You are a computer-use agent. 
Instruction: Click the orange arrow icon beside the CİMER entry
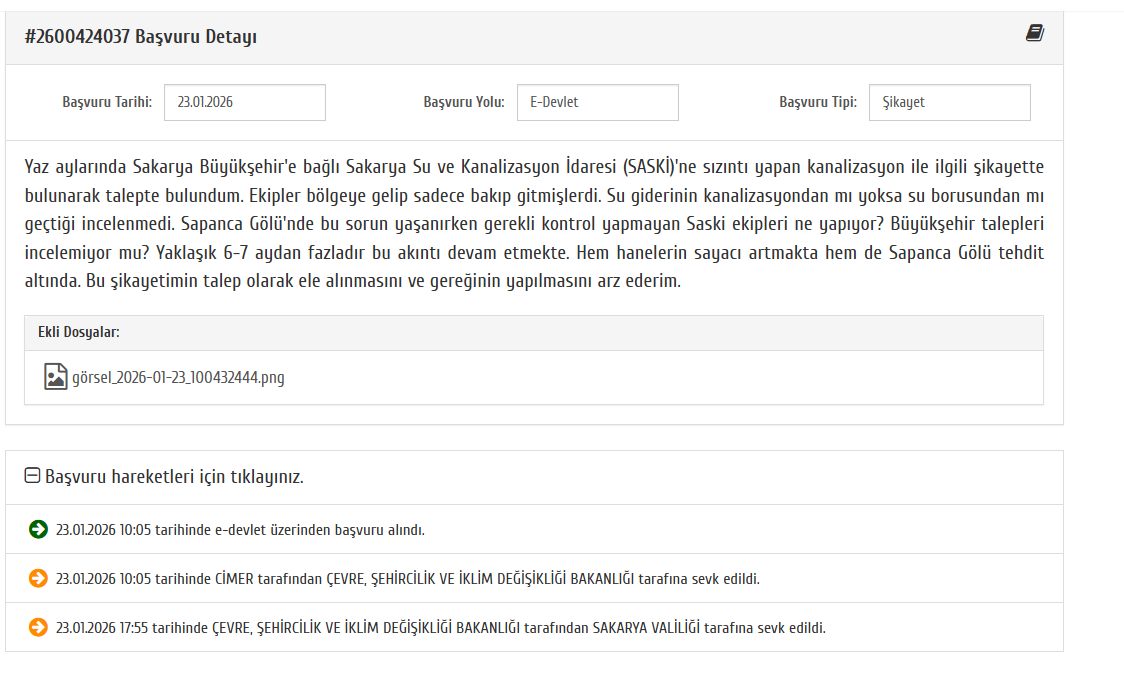(x=38, y=579)
